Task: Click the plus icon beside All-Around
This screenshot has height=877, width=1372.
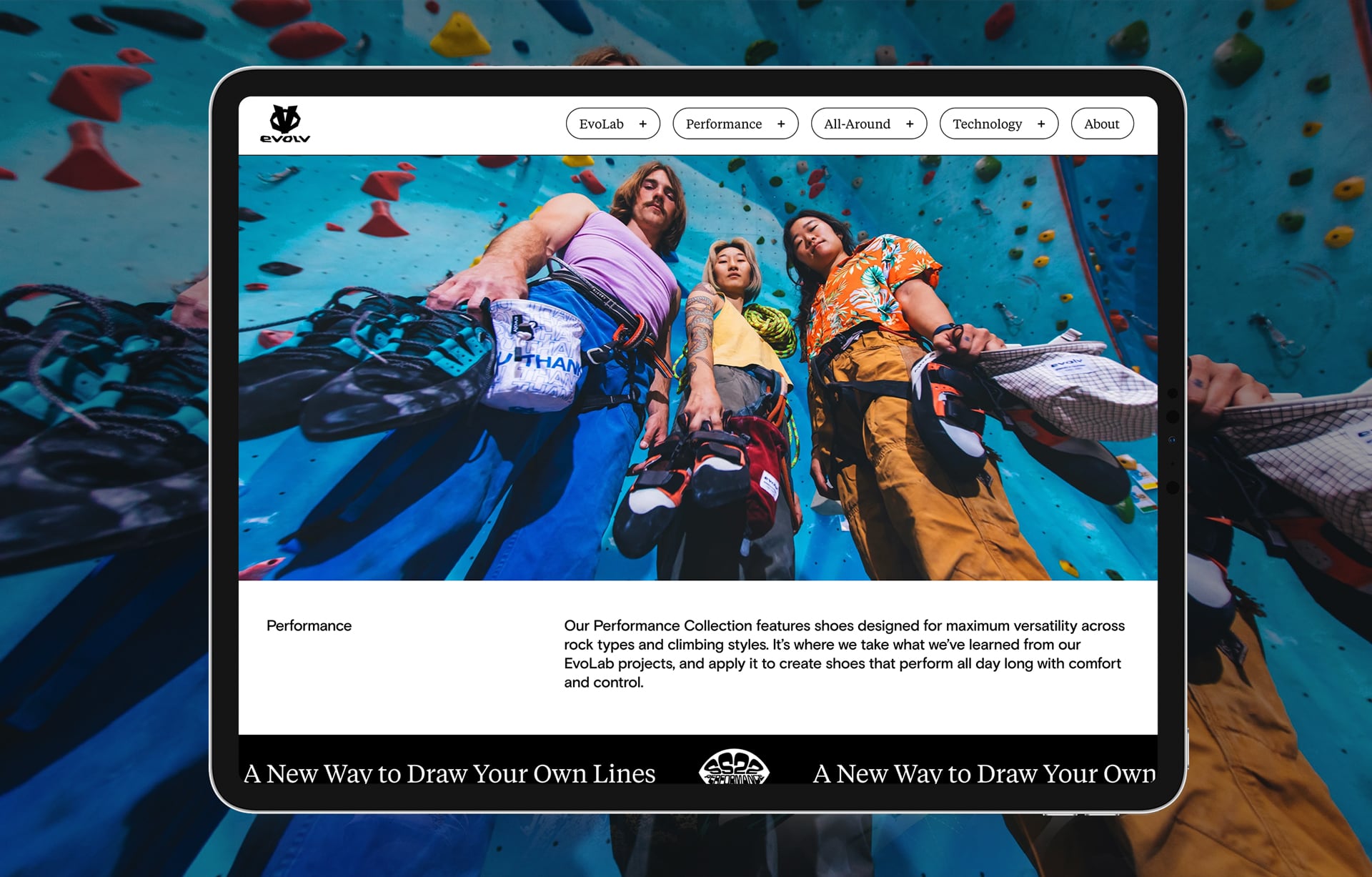Action: pos(910,124)
